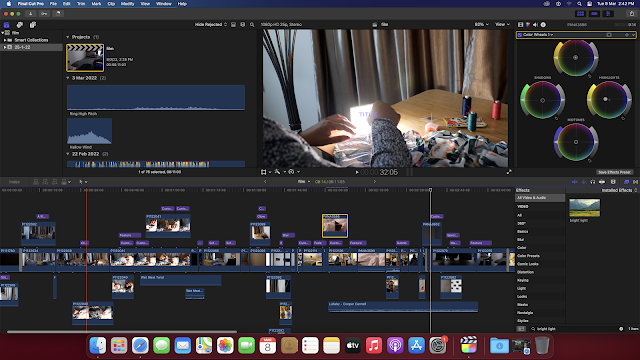This screenshot has width=640, height=360.
Task: Open the titles and generators sidebar
Action: click(33, 25)
